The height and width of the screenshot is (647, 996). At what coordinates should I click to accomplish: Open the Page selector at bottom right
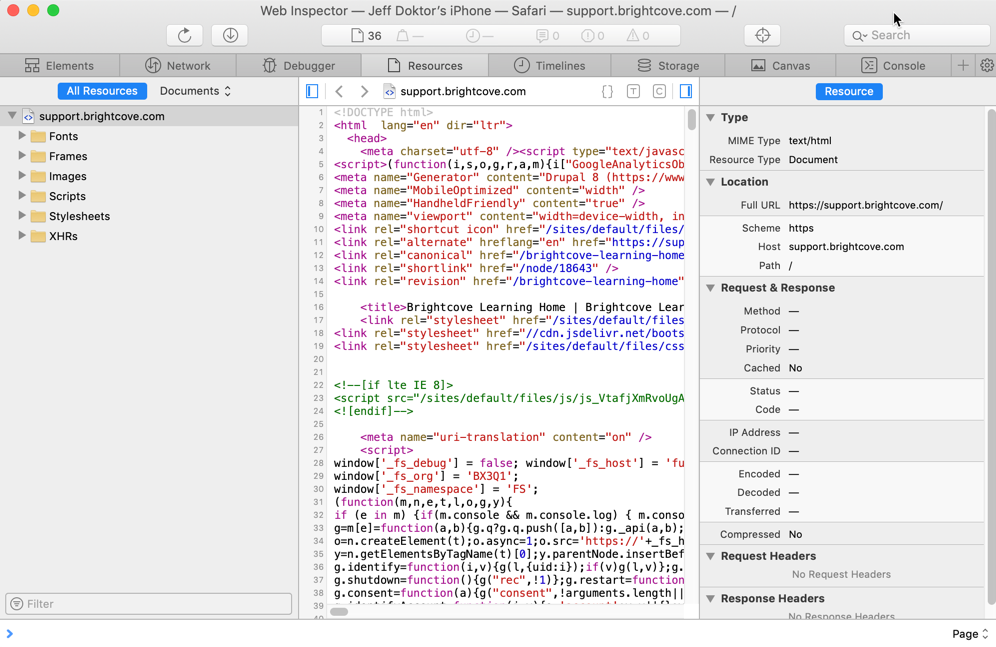pyautogui.click(x=967, y=633)
